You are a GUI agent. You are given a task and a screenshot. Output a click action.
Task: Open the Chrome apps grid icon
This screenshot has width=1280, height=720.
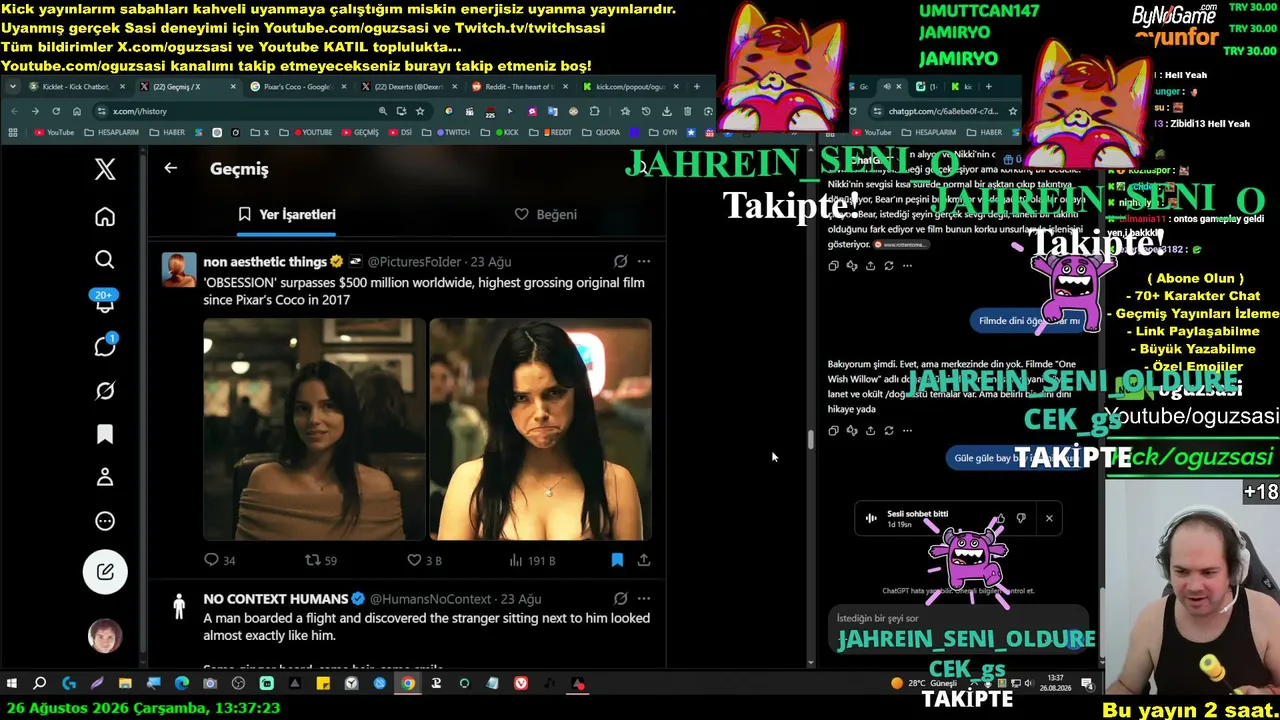coord(12,132)
